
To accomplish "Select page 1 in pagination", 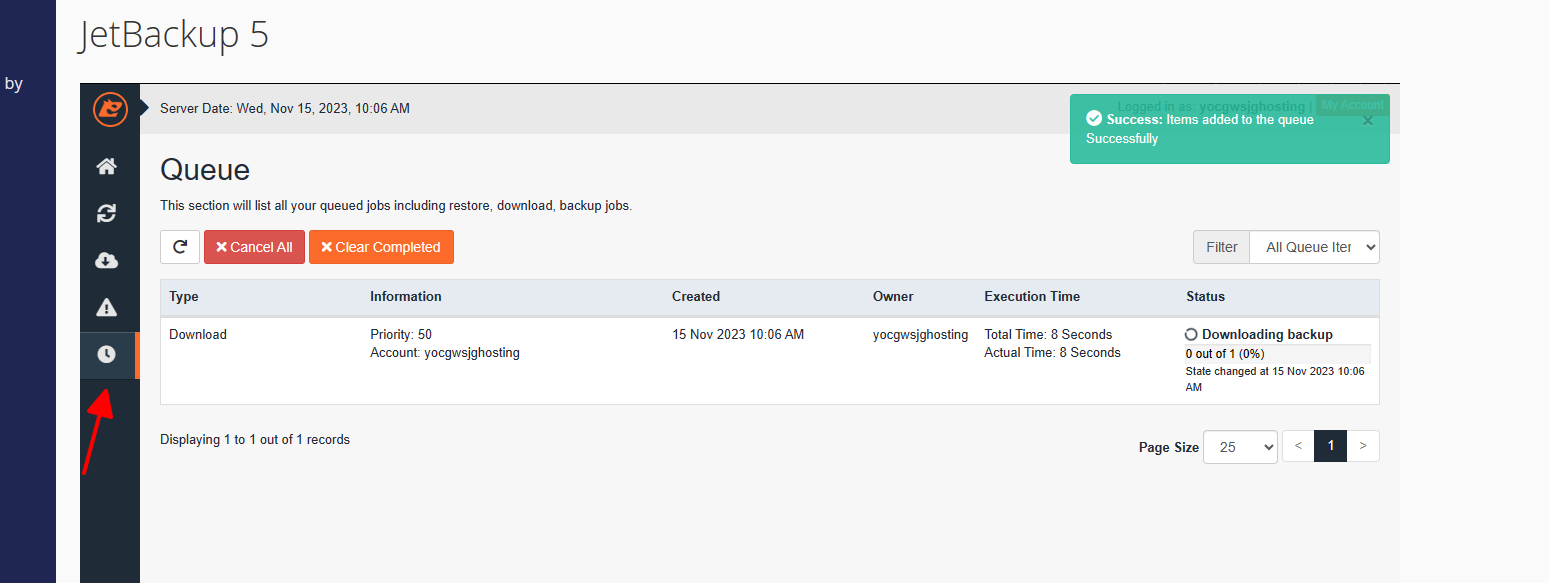I will 1330,446.
